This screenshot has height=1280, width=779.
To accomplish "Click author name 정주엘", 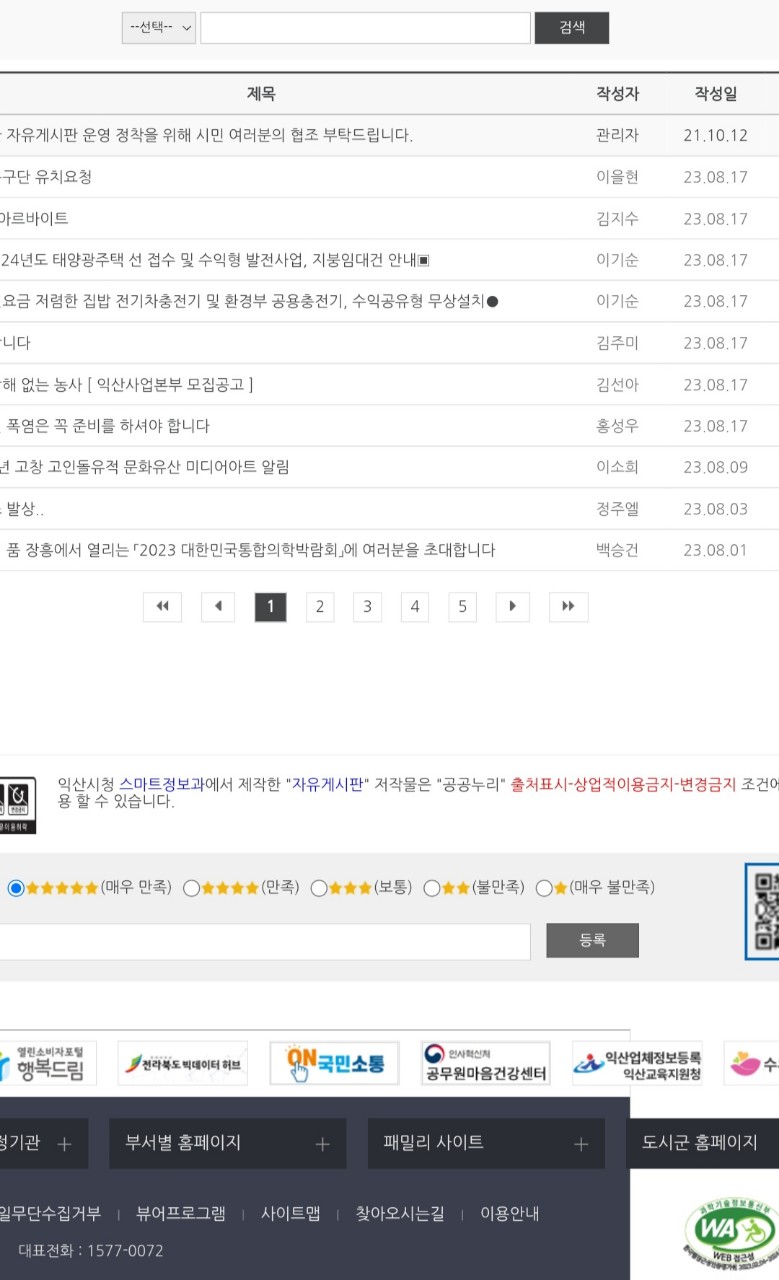I will [618, 509].
